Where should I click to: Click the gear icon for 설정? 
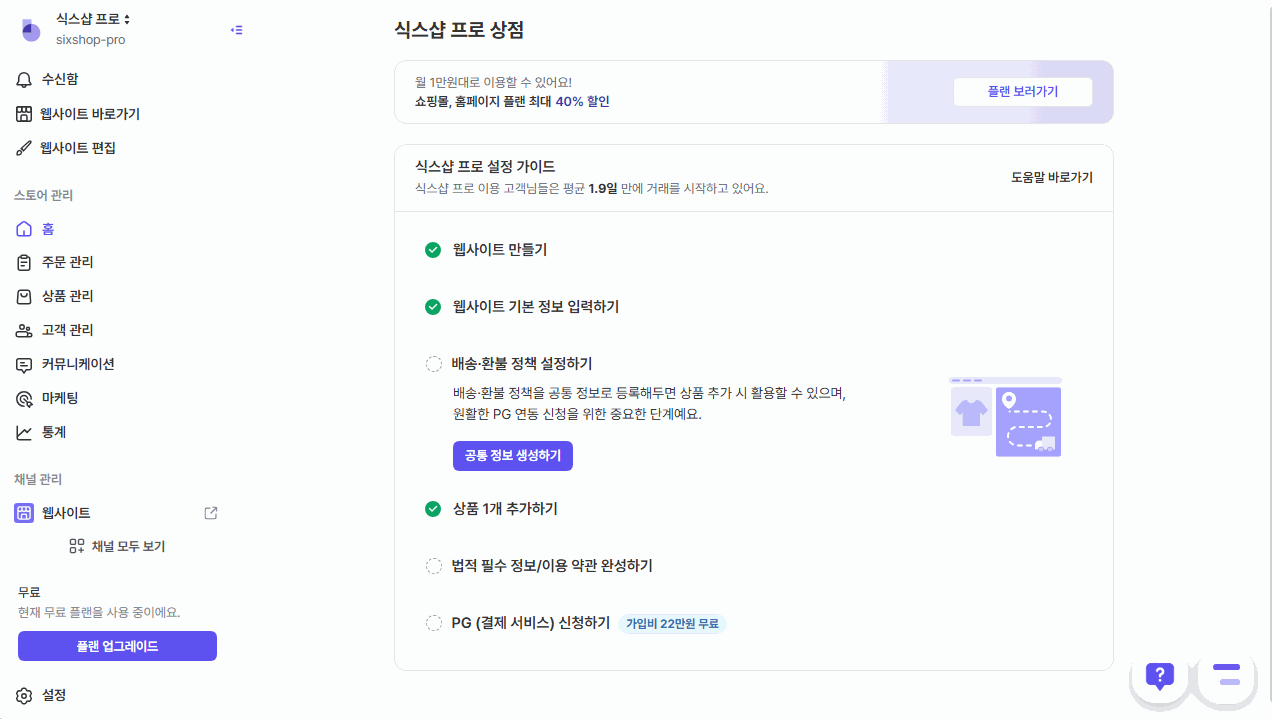pos(25,695)
